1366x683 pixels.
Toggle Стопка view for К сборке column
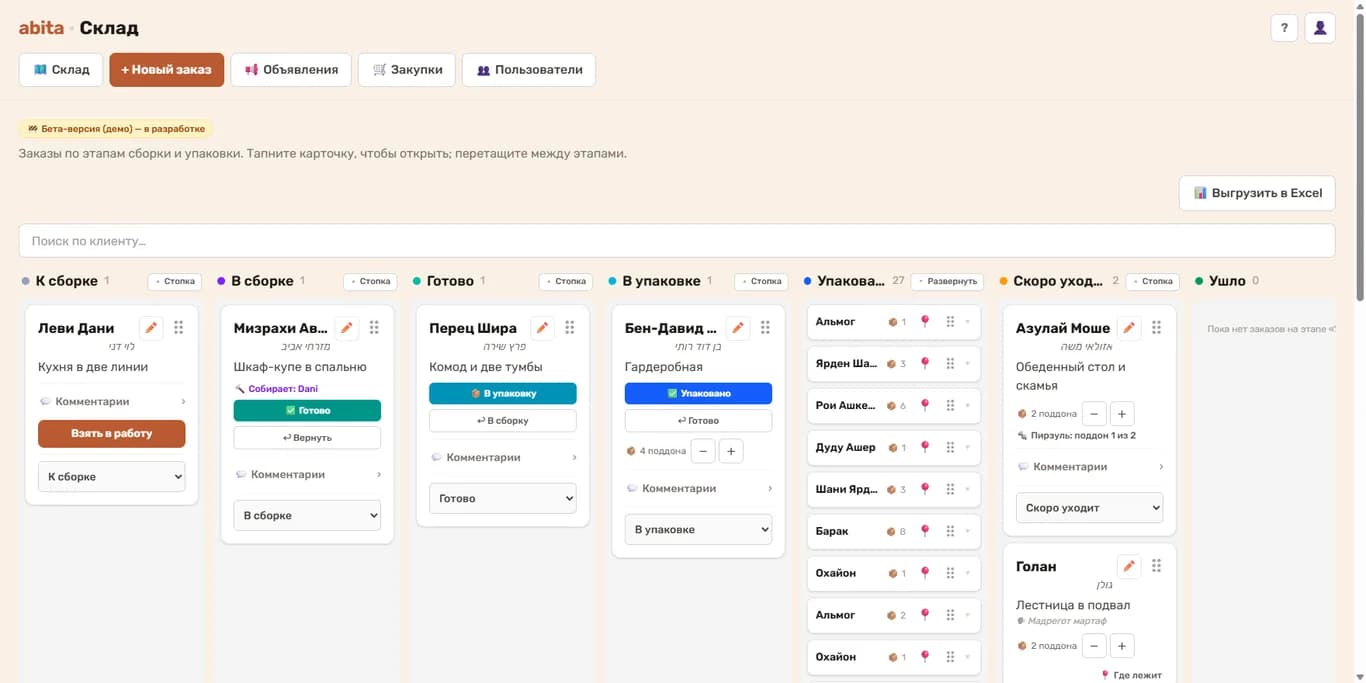click(x=175, y=282)
